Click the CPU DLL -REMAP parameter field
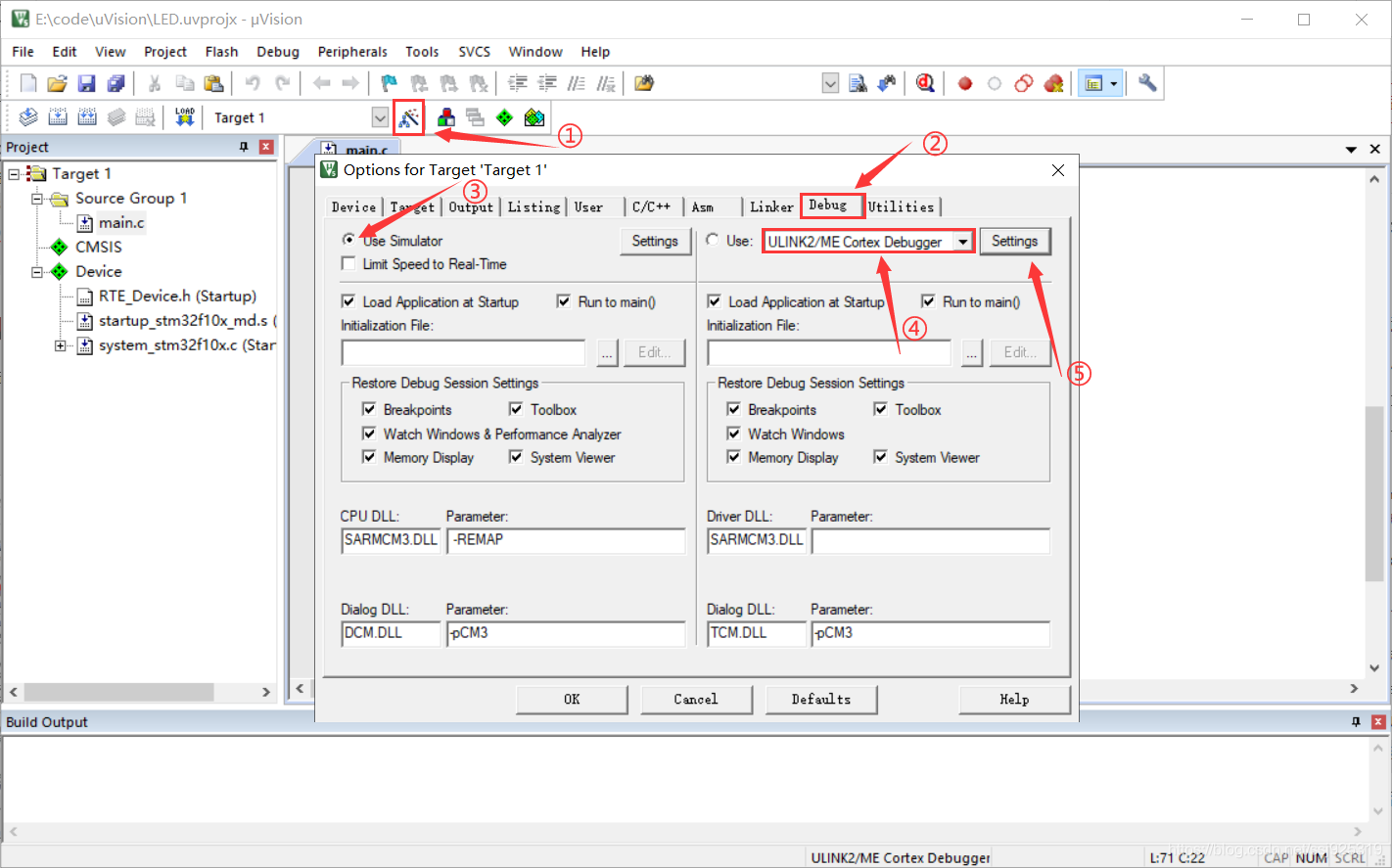1392x868 pixels. coord(566,540)
